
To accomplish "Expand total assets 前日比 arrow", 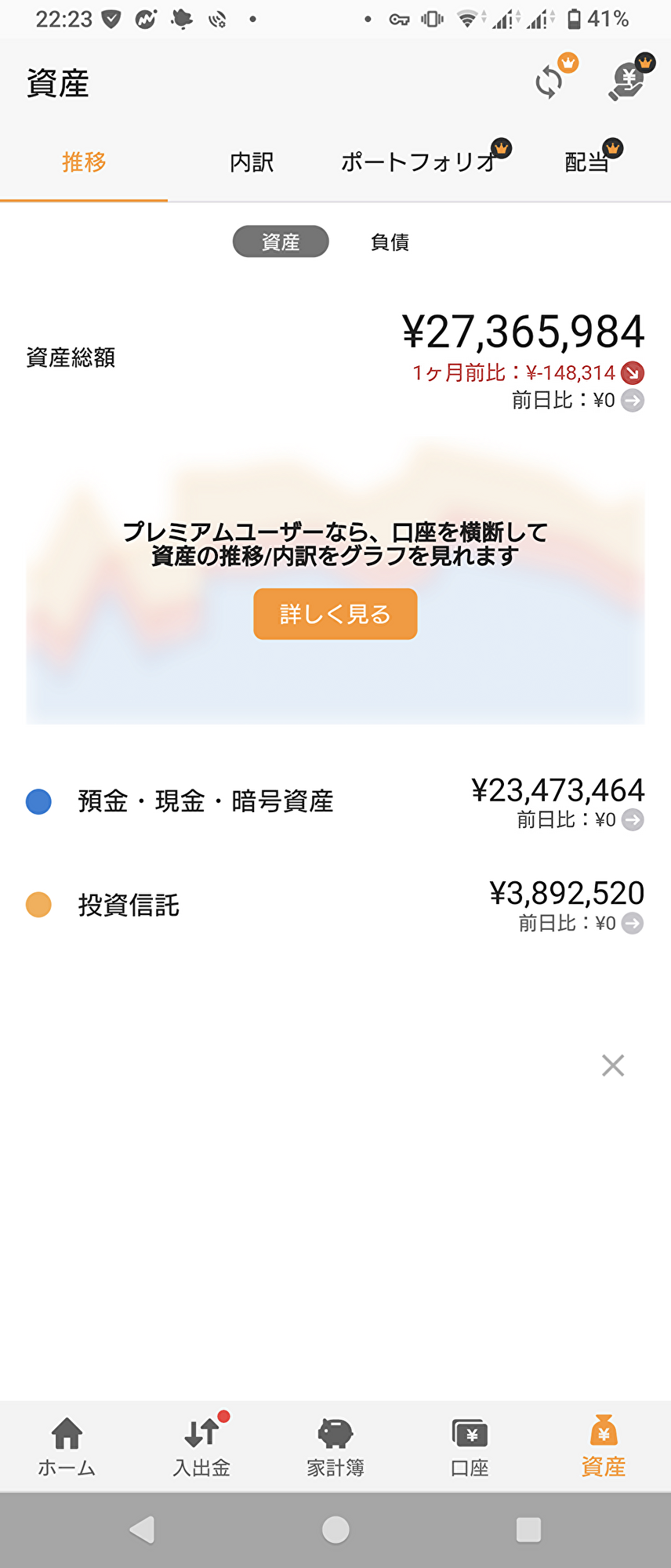I will [x=633, y=401].
